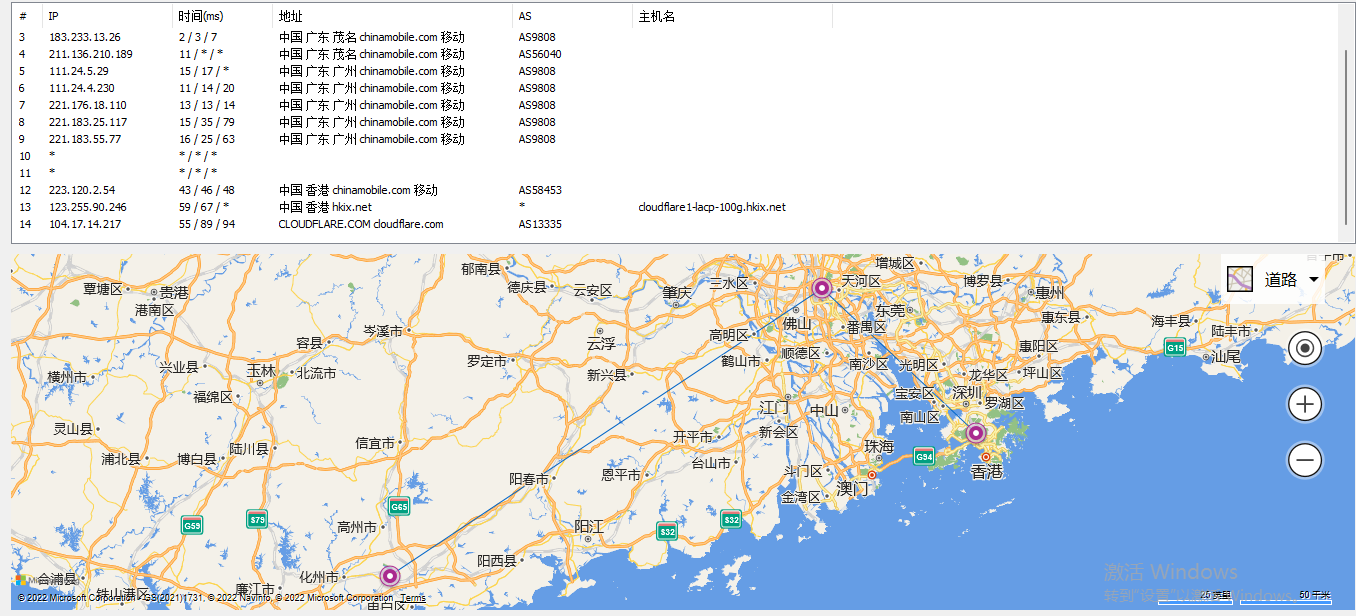Image resolution: width=1356 pixels, height=616 pixels.
Task: Click the 澳门 label on the map
Action: click(x=853, y=488)
